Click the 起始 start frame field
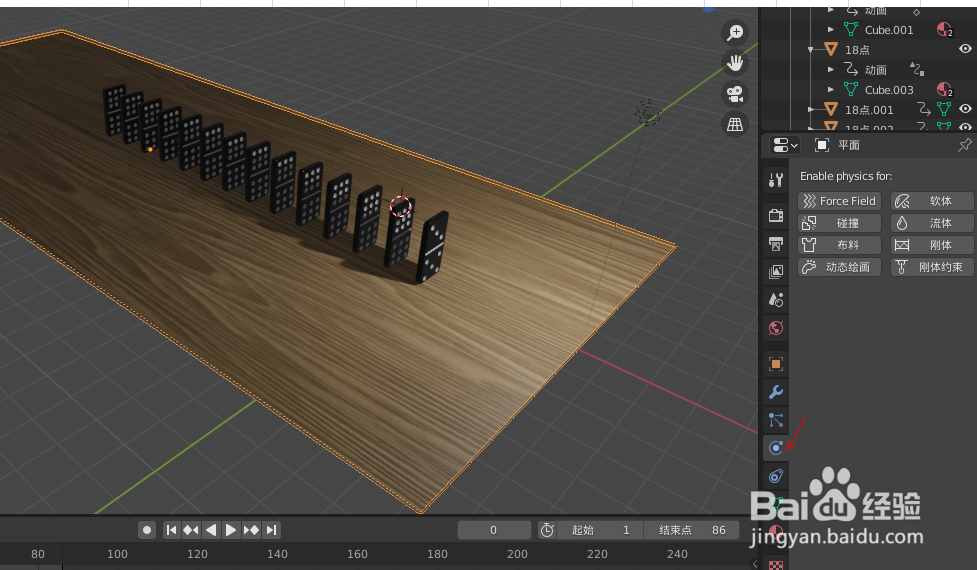Image resolution: width=977 pixels, height=570 pixels. click(x=600, y=530)
